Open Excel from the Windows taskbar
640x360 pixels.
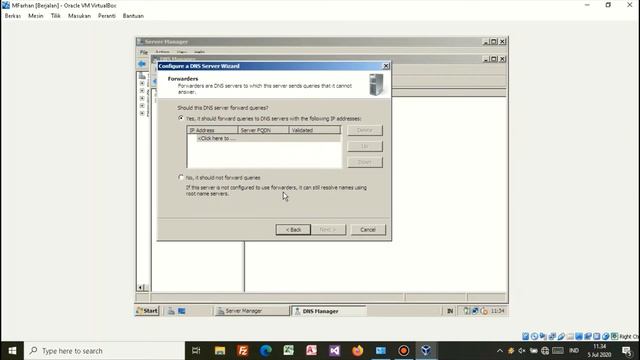tap(289, 351)
